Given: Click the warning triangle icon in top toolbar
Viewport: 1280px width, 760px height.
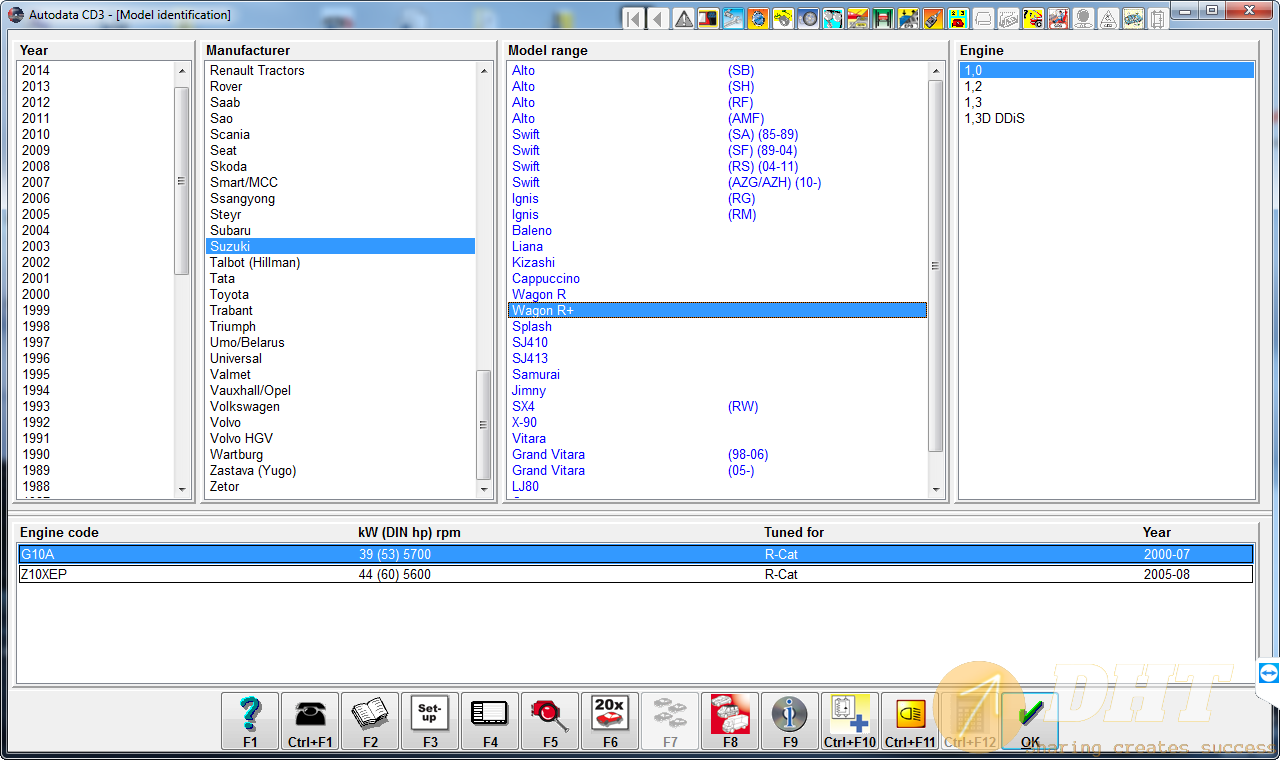Looking at the screenshot, I should click(x=684, y=18).
